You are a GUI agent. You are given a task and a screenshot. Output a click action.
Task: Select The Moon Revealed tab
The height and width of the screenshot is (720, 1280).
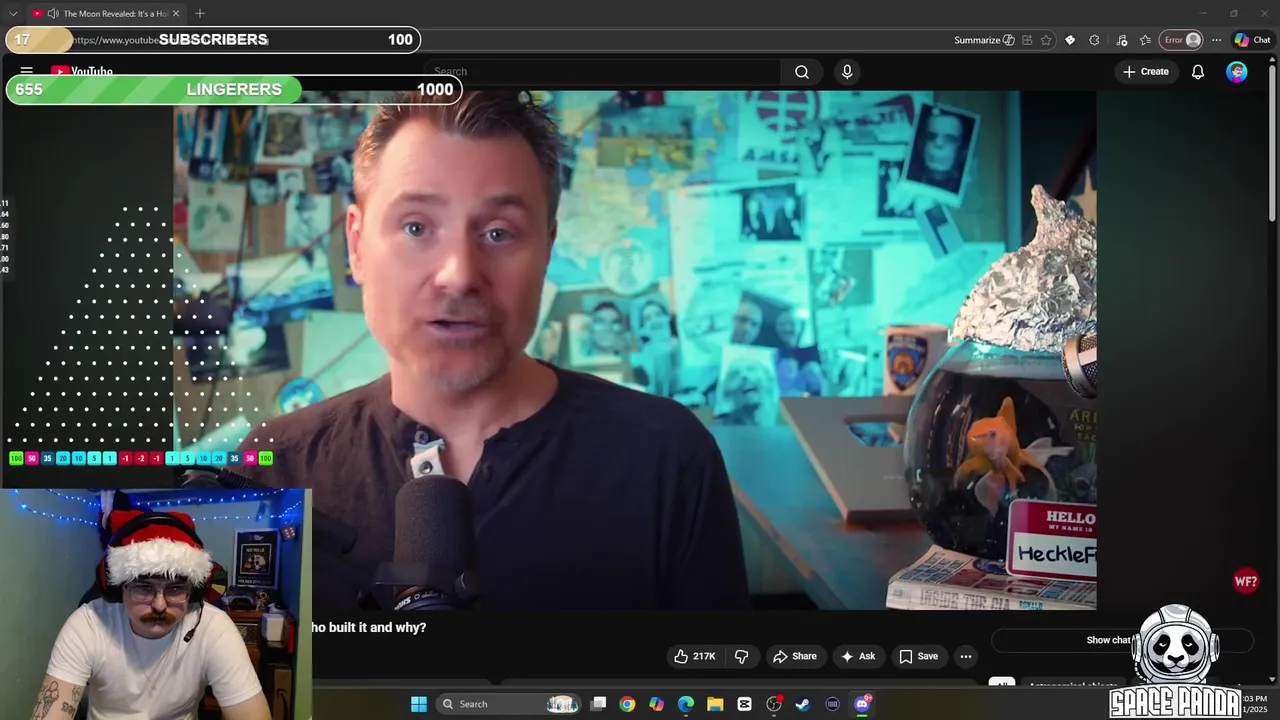coord(105,14)
